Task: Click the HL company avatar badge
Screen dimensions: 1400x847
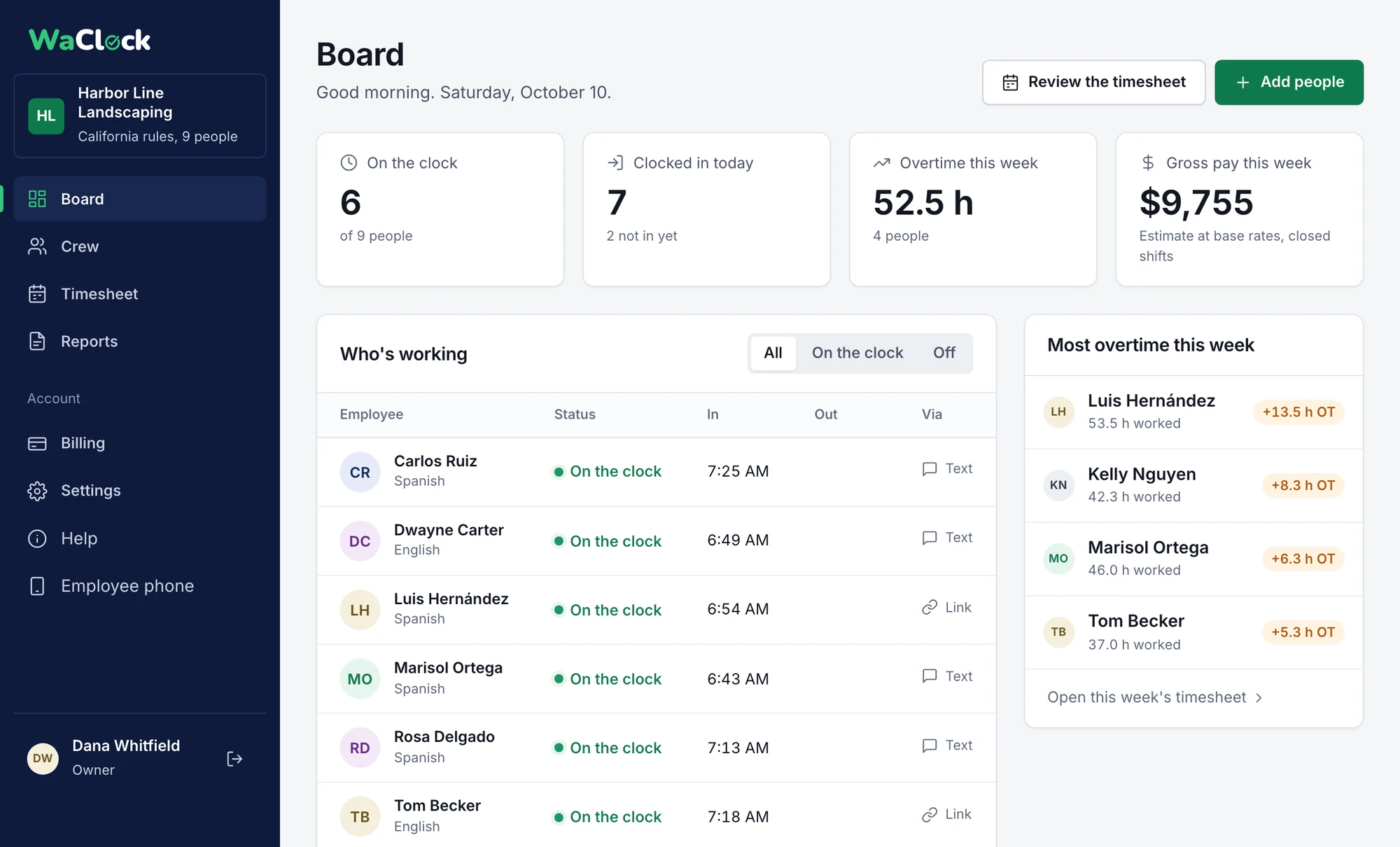Action: point(46,115)
